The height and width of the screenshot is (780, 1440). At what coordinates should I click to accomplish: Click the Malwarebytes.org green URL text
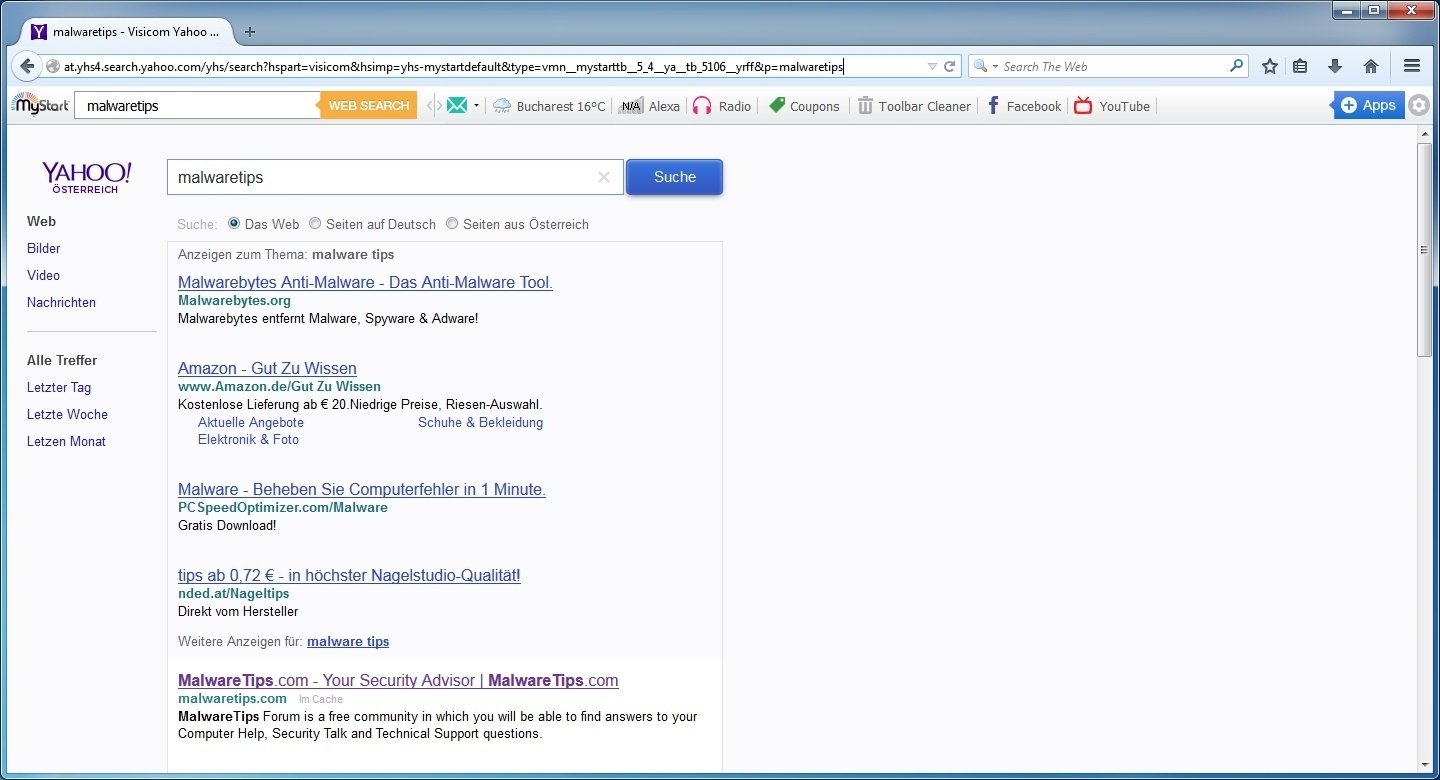point(234,300)
